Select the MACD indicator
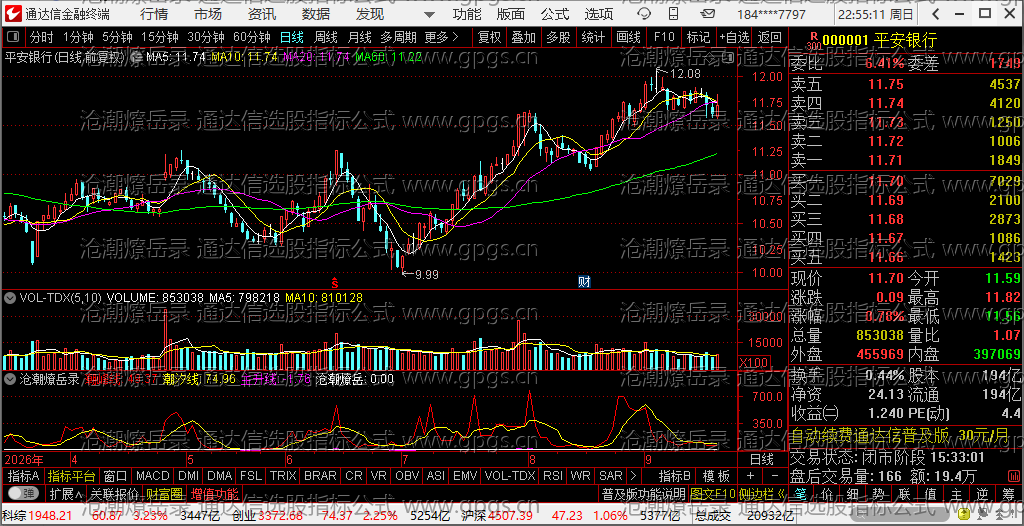Screen dimensions: 1024x526 pyautogui.click(x=153, y=476)
